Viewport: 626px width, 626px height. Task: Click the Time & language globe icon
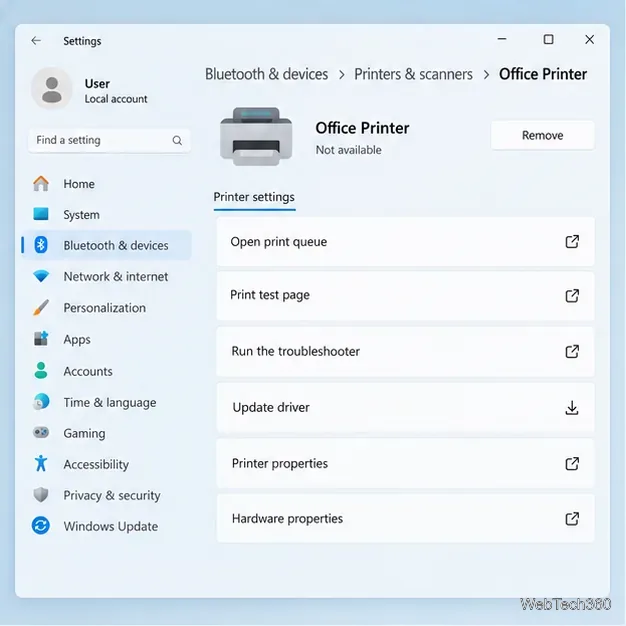click(x=41, y=402)
